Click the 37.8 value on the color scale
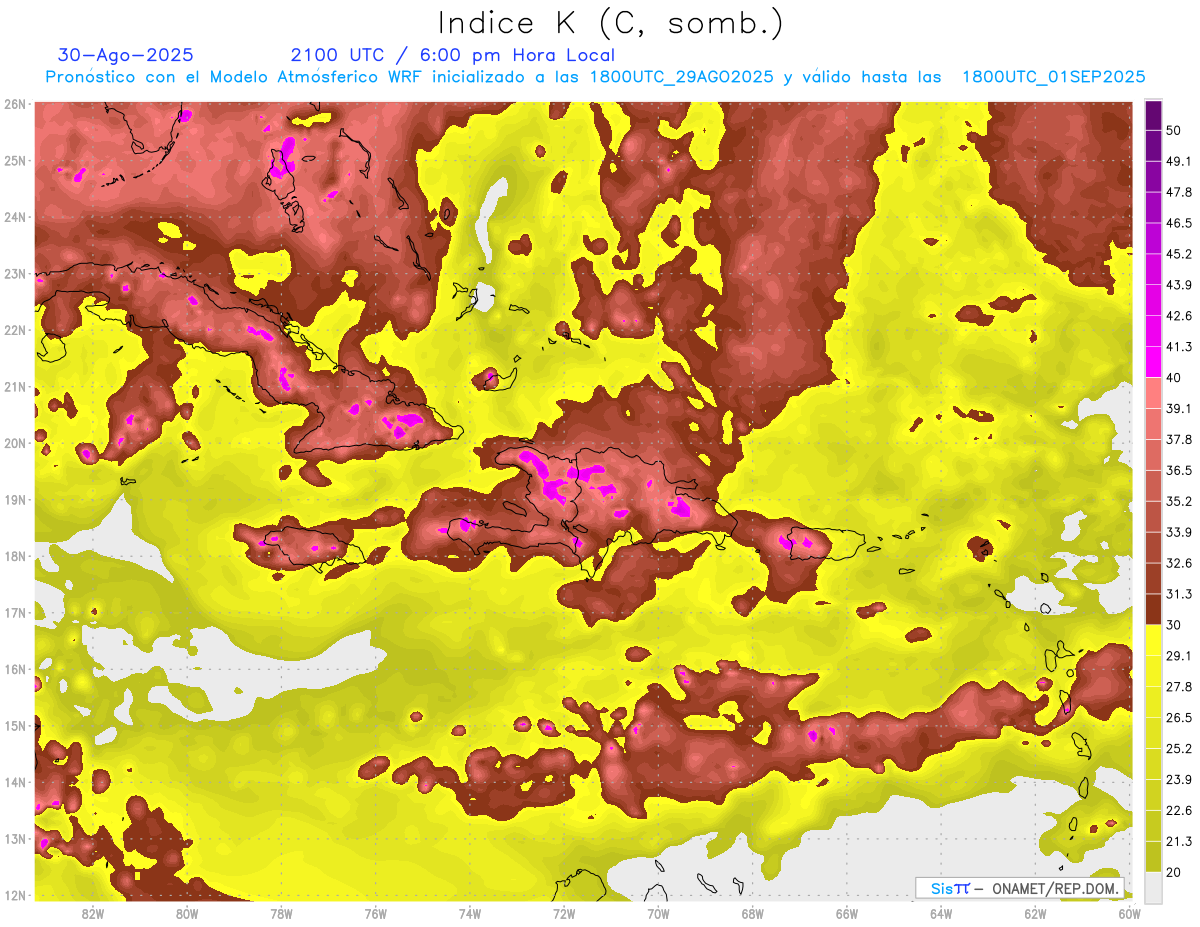The image size is (1200, 927). [1178, 439]
